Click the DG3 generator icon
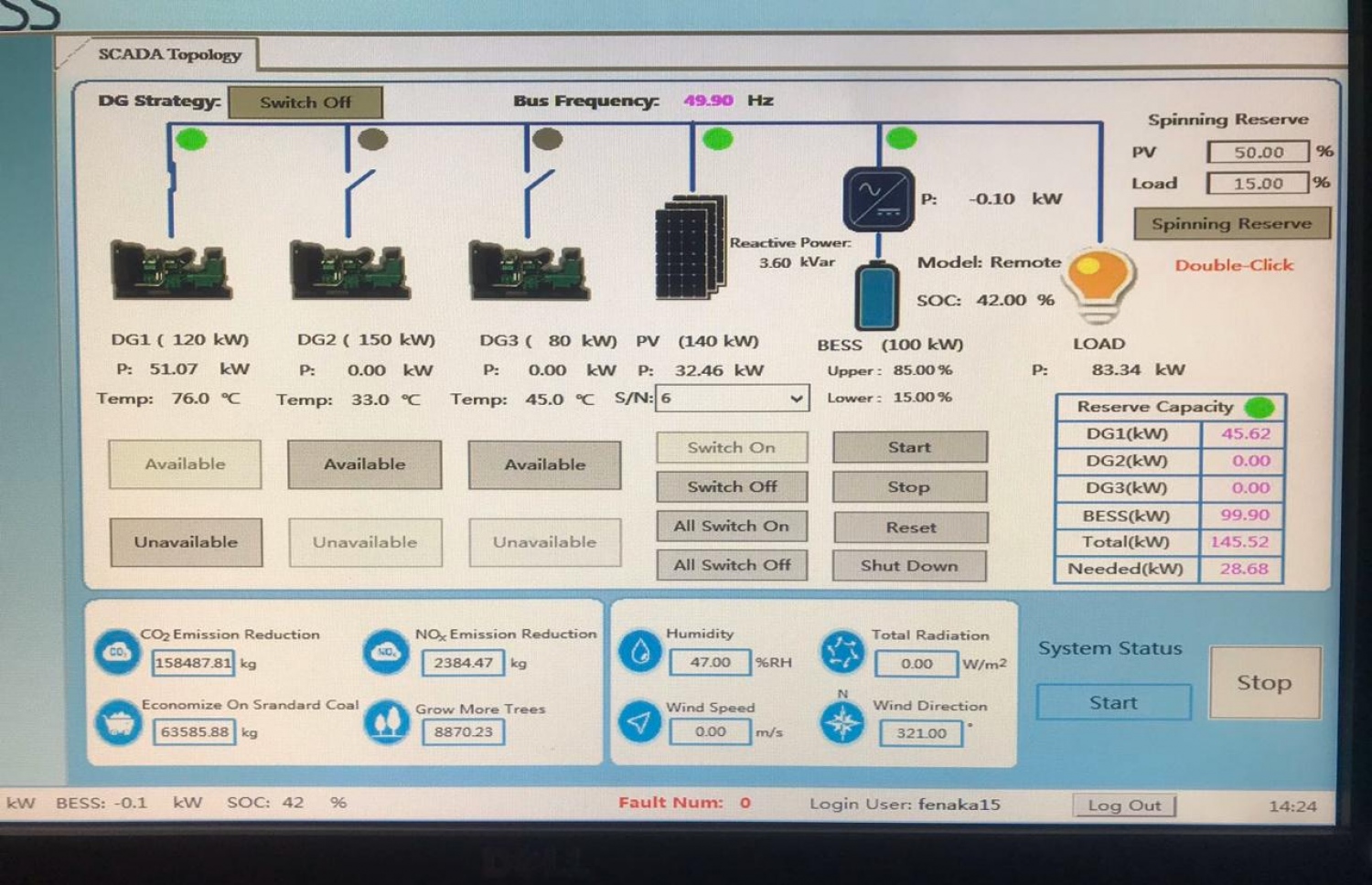Screen dimensions: 1372x885 (x=529, y=270)
